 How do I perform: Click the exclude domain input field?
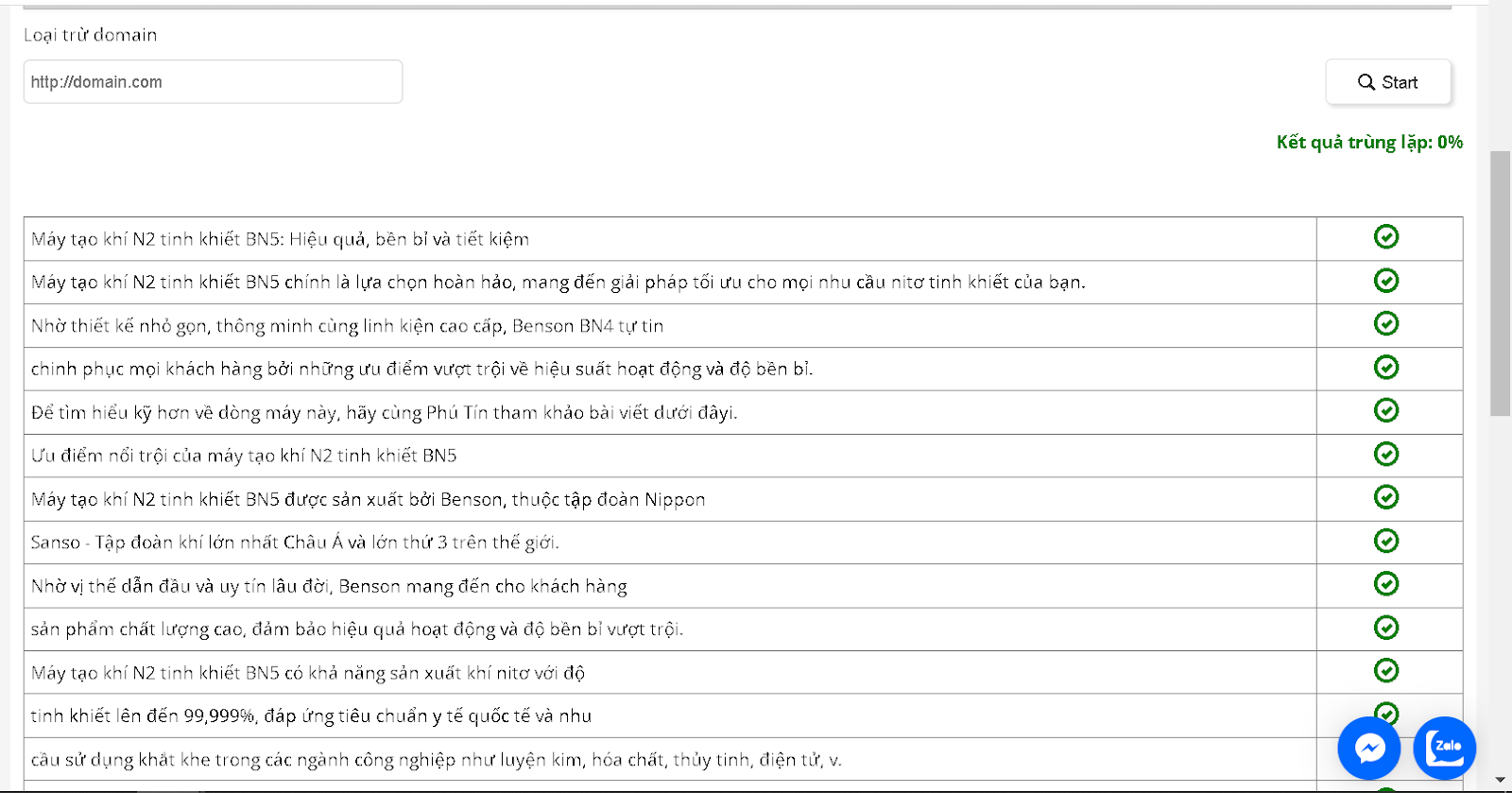pyautogui.click(x=213, y=82)
